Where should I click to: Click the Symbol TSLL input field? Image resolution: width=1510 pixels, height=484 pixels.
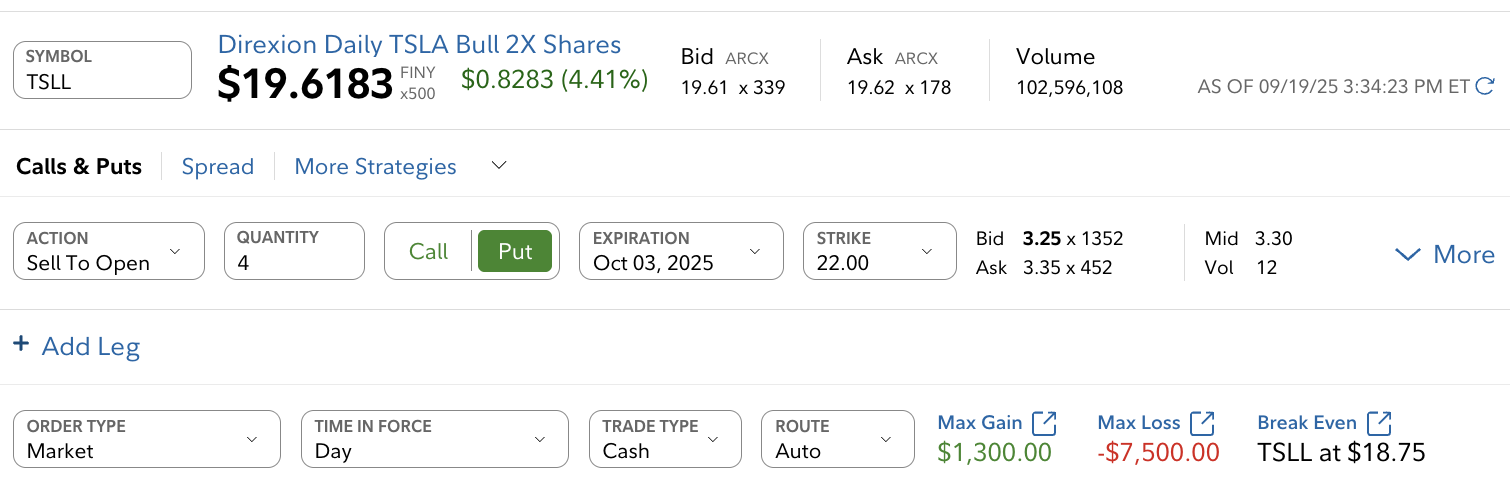102,70
